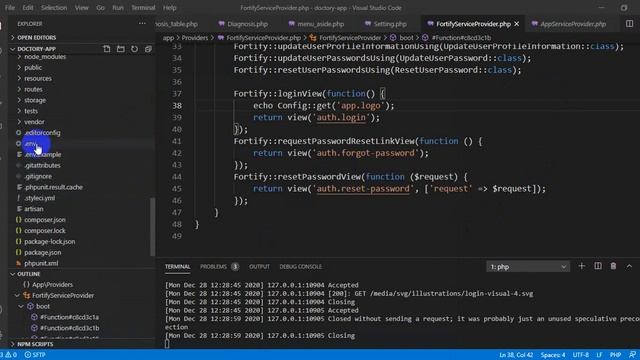This screenshot has height=360, width=640.
Task: Refresh the explorer tree
Action: pos(134,49)
